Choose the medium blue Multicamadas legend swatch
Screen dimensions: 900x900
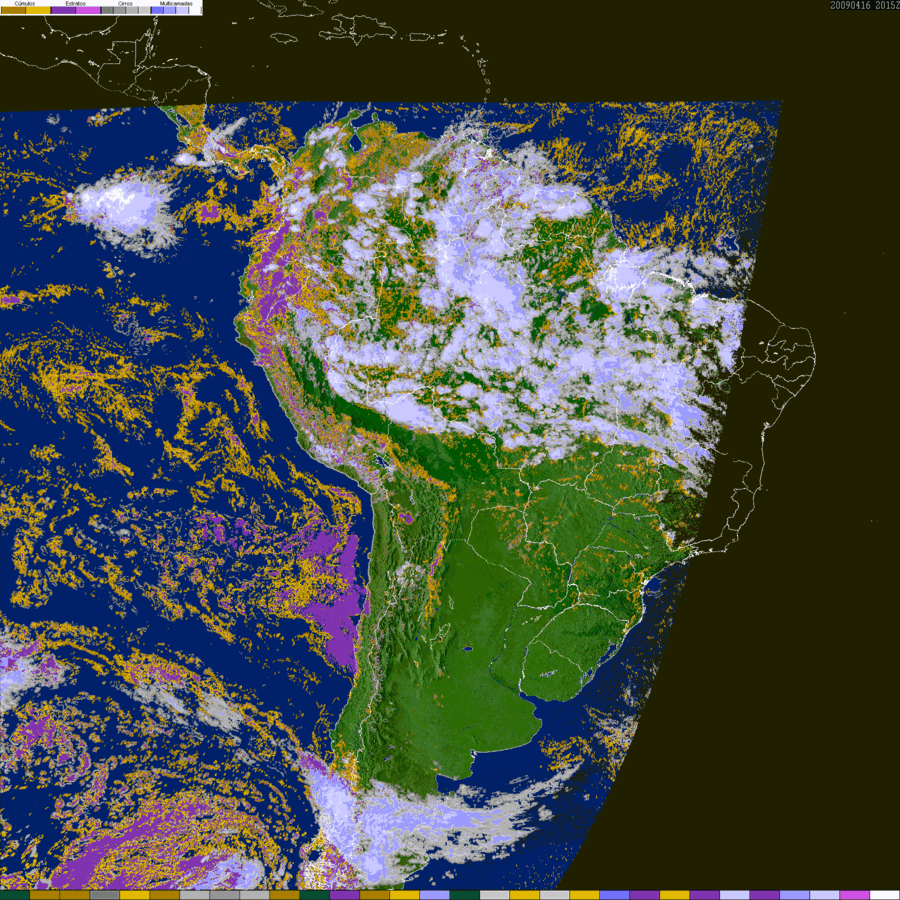169,10
